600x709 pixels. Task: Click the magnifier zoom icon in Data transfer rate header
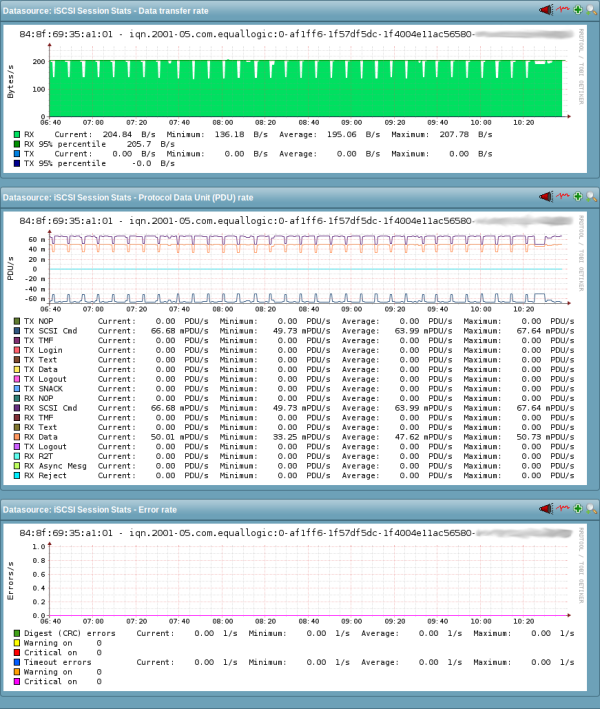(591, 9)
